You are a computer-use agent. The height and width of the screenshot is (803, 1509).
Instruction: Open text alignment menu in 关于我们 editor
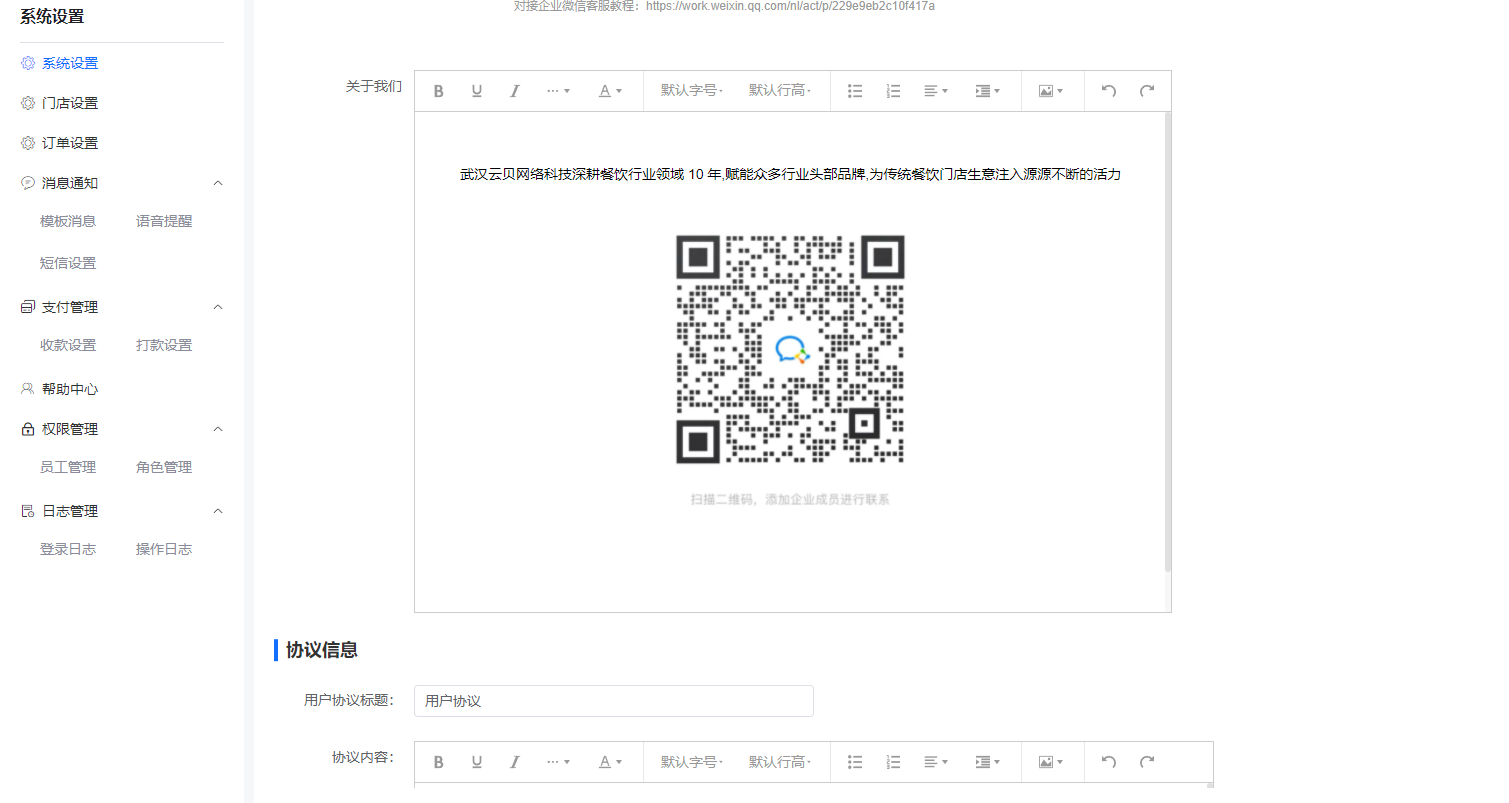(x=936, y=91)
